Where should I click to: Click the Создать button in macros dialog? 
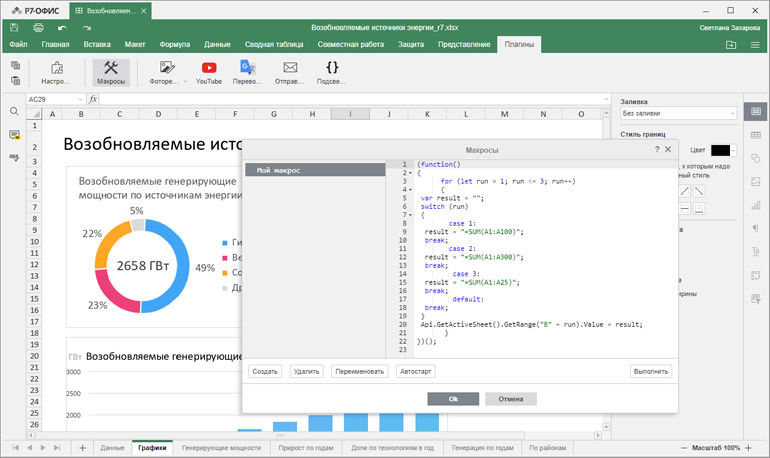pyautogui.click(x=265, y=371)
